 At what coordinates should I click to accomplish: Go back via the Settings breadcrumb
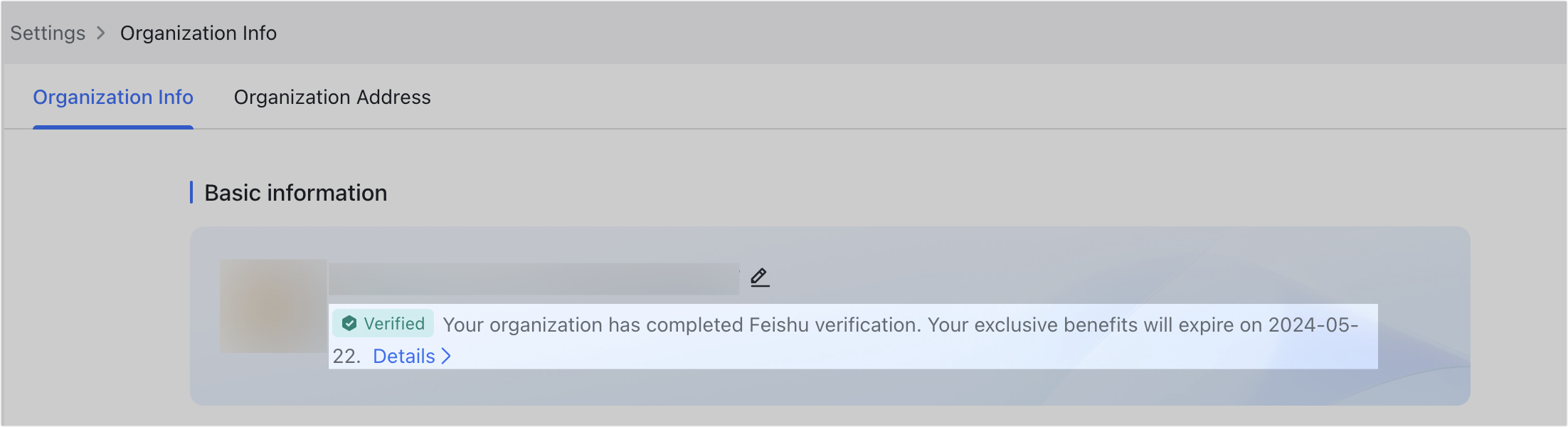pyautogui.click(x=46, y=33)
